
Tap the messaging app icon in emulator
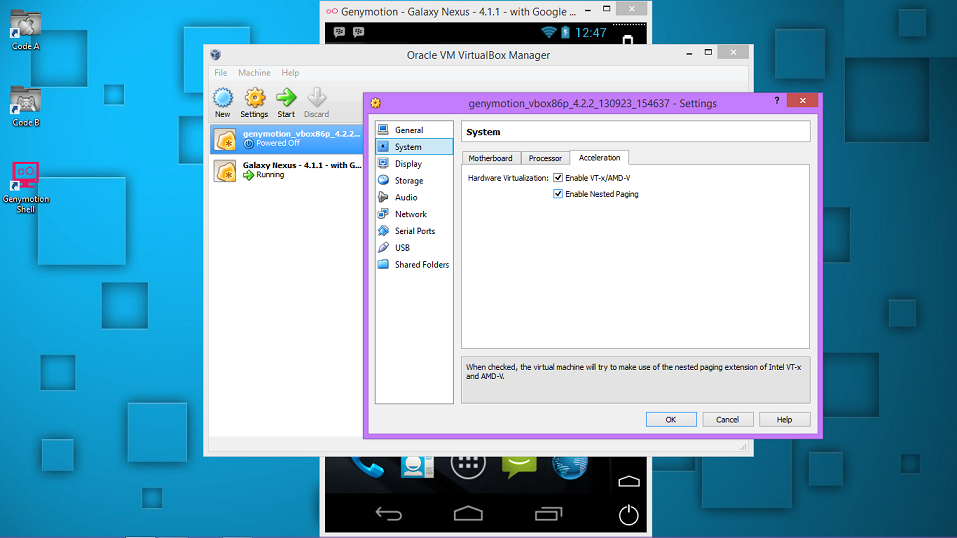(x=519, y=467)
